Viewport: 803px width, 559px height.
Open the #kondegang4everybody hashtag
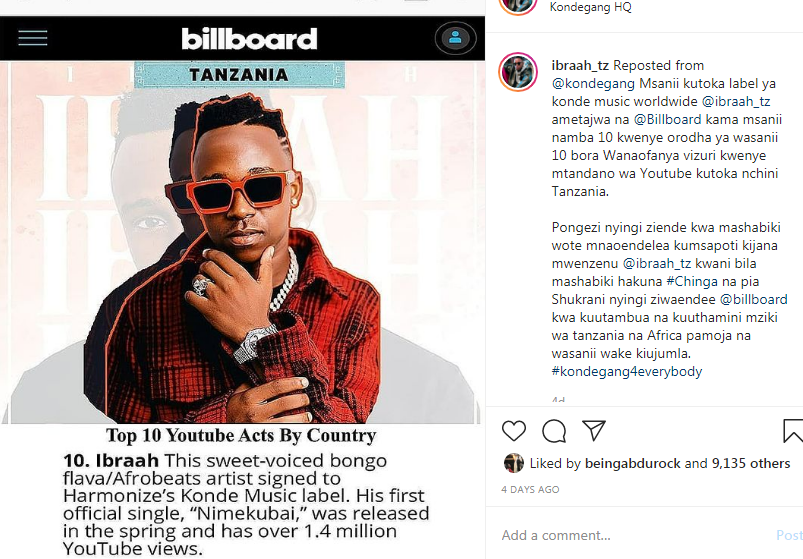click(627, 371)
